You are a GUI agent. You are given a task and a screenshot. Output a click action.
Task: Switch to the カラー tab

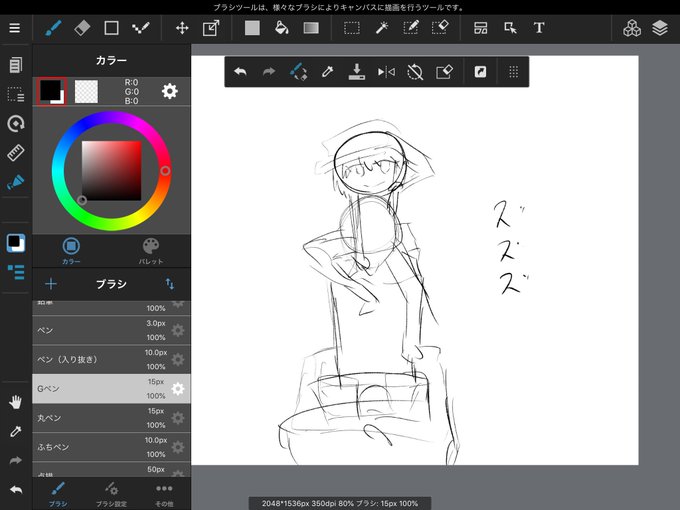coord(71,251)
